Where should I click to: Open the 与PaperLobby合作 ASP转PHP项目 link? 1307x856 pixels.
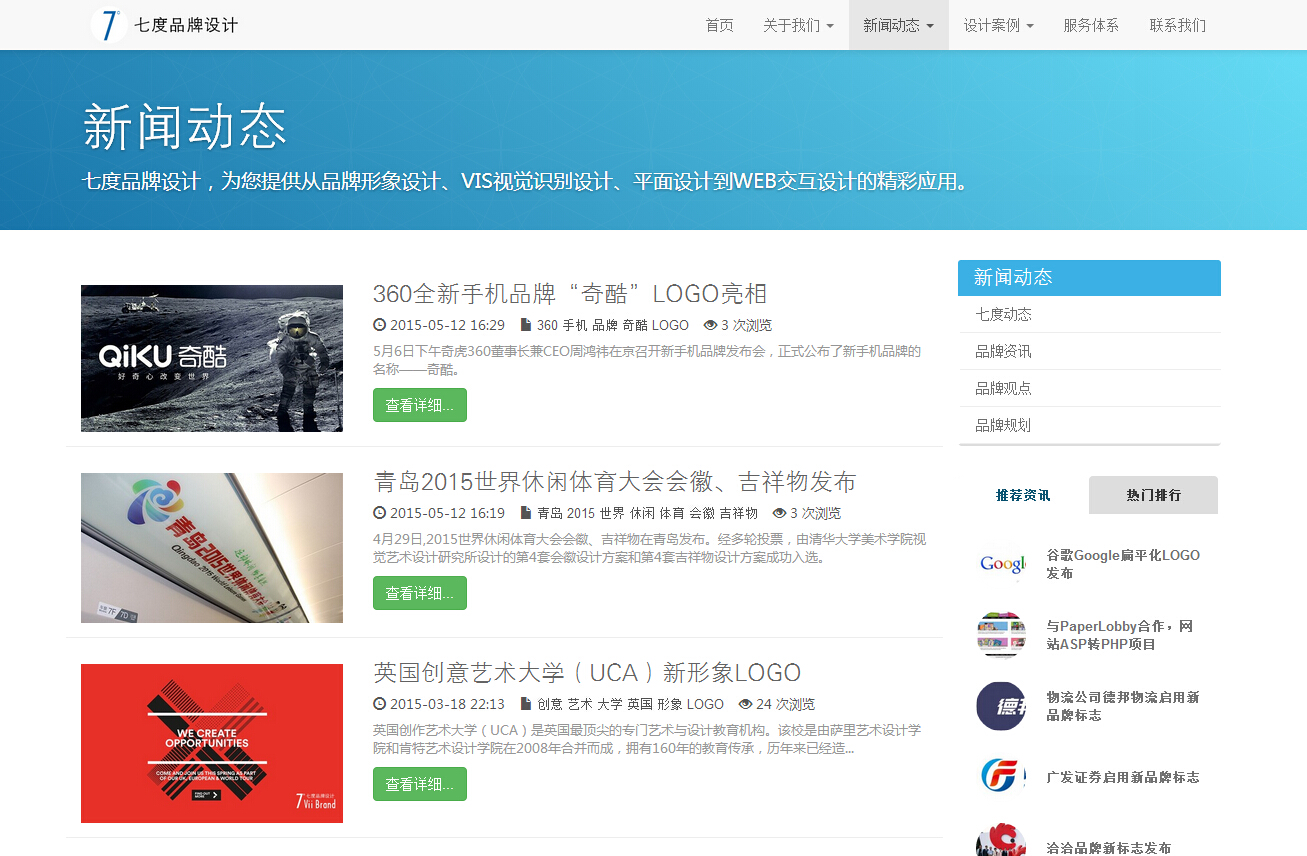tap(1120, 635)
